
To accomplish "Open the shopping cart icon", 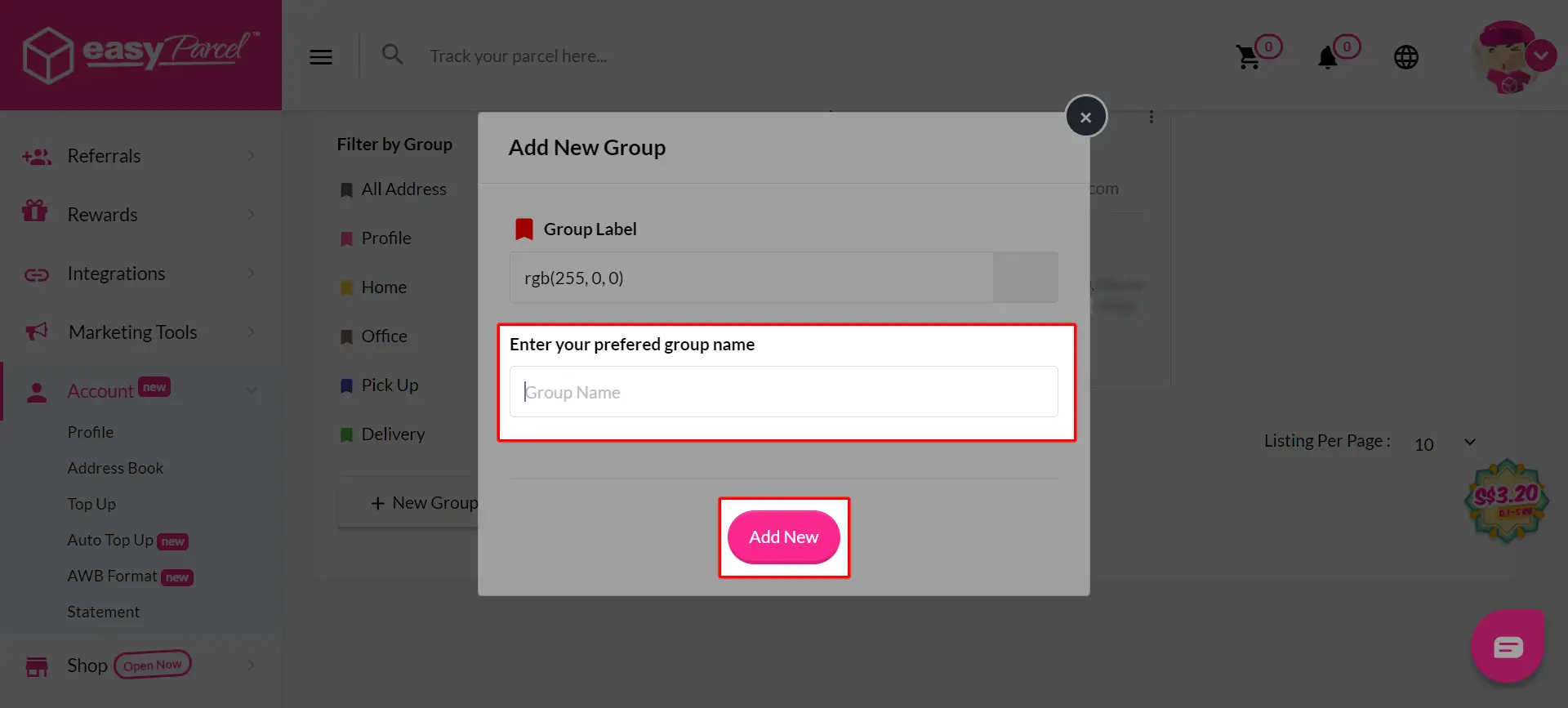I will [1248, 57].
